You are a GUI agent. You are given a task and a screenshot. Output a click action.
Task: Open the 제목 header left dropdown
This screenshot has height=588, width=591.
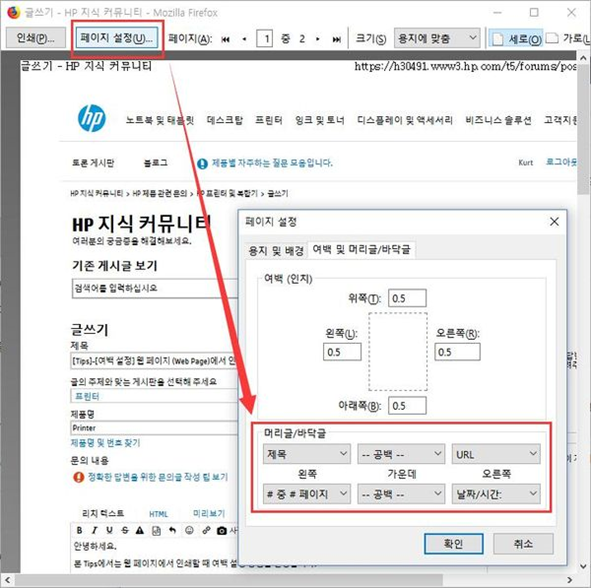306,453
